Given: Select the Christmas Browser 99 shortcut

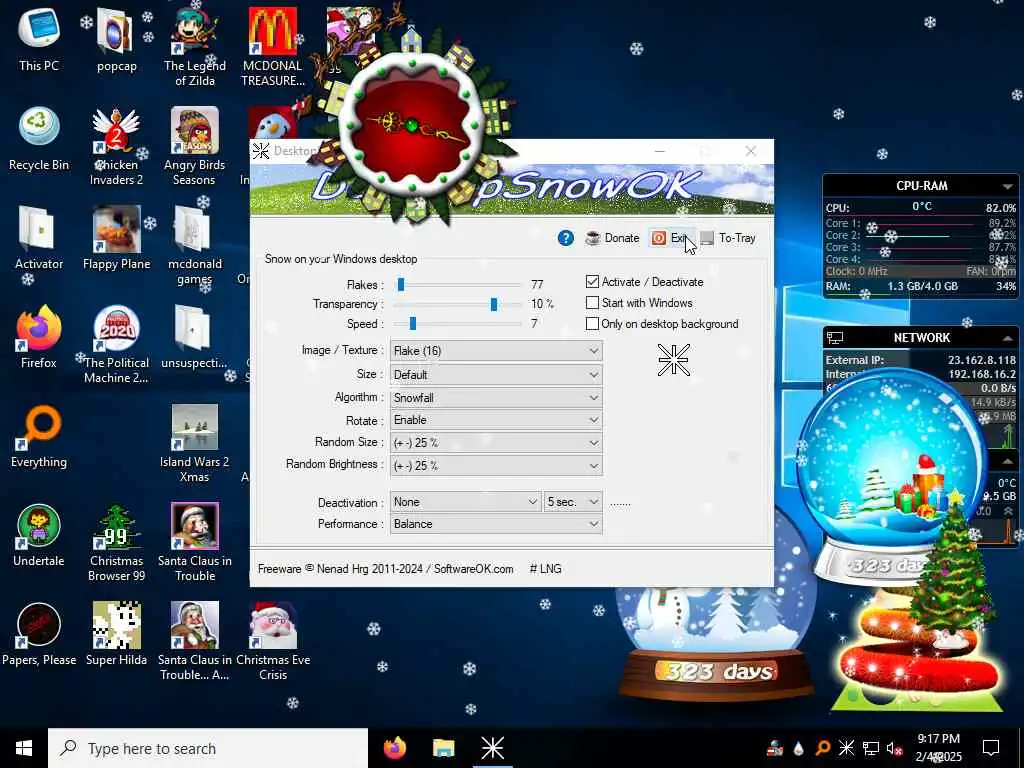Looking at the screenshot, I should pyautogui.click(x=116, y=543).
